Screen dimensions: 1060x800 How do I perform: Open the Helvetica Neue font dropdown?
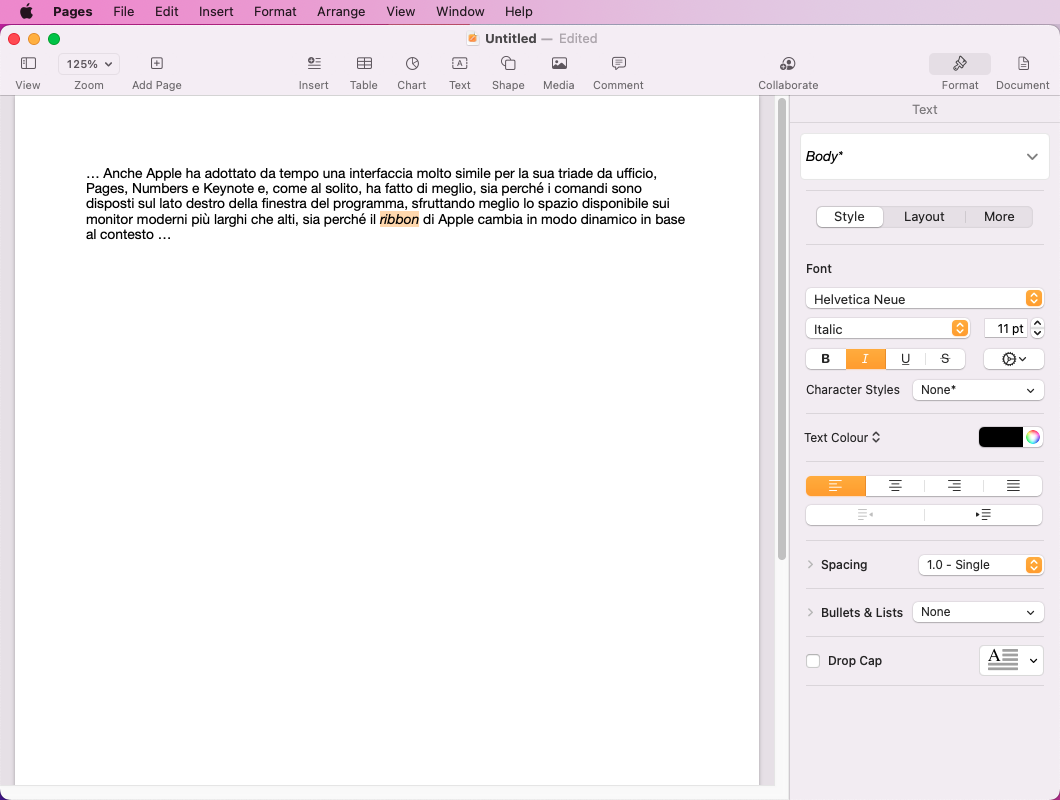tap(924, 299)
